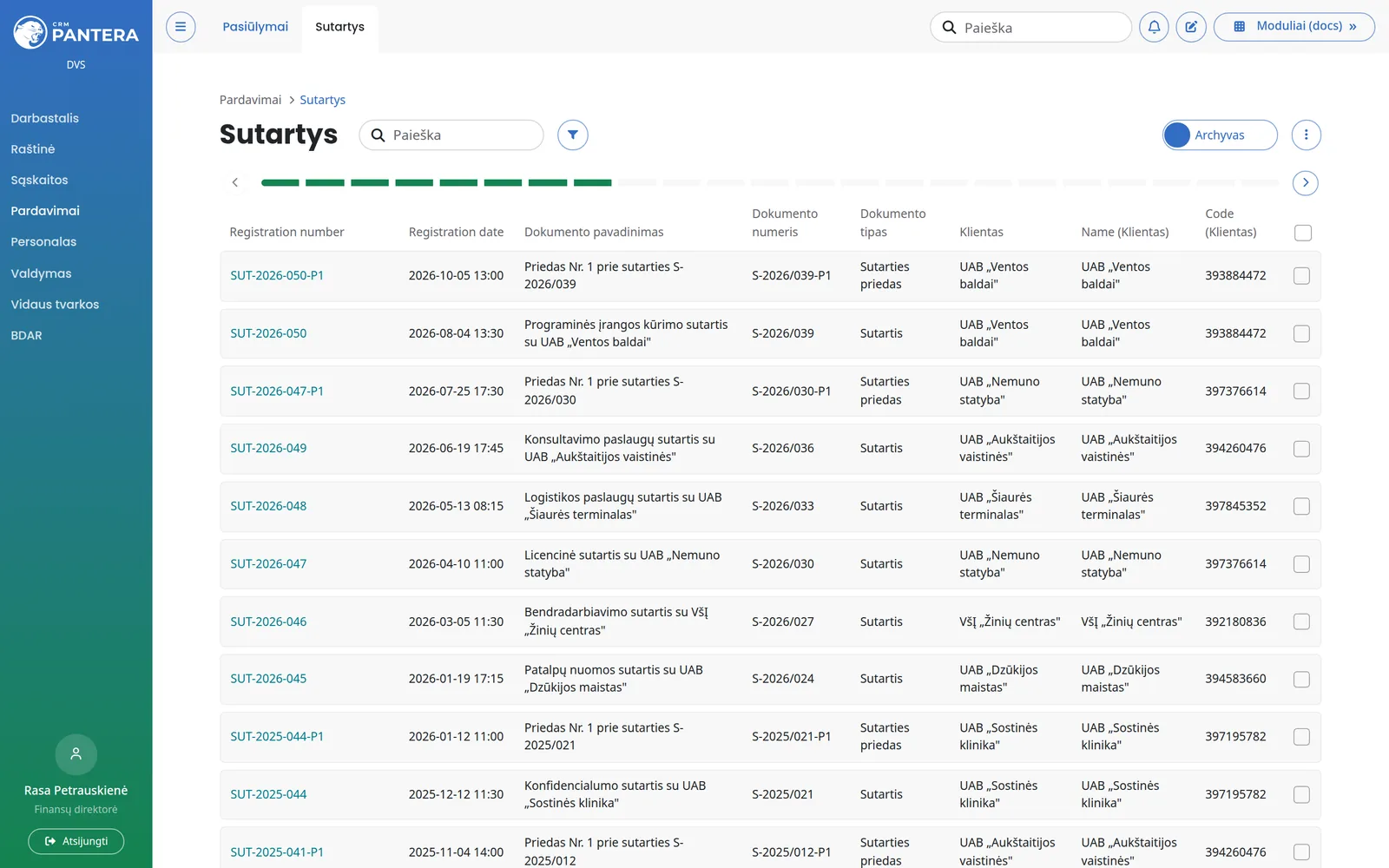The image size is (1389, 868).
Task: Click the horizontal column scroll progress bar
Action: 769,183
